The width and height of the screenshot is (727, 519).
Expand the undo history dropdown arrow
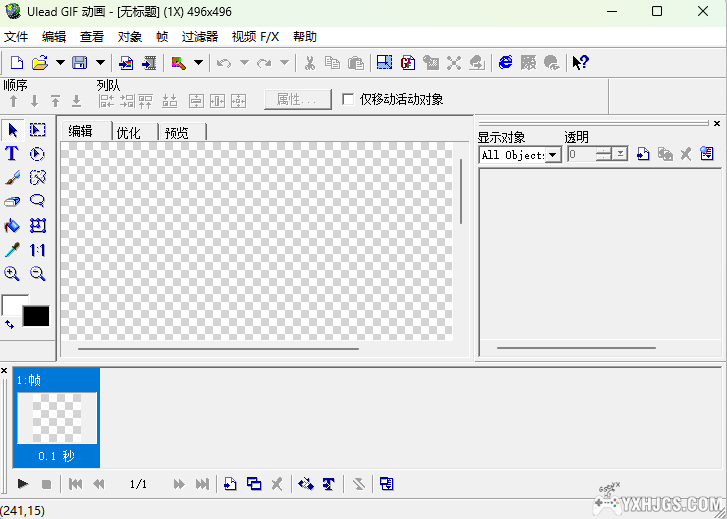click(x=244, y=63)
